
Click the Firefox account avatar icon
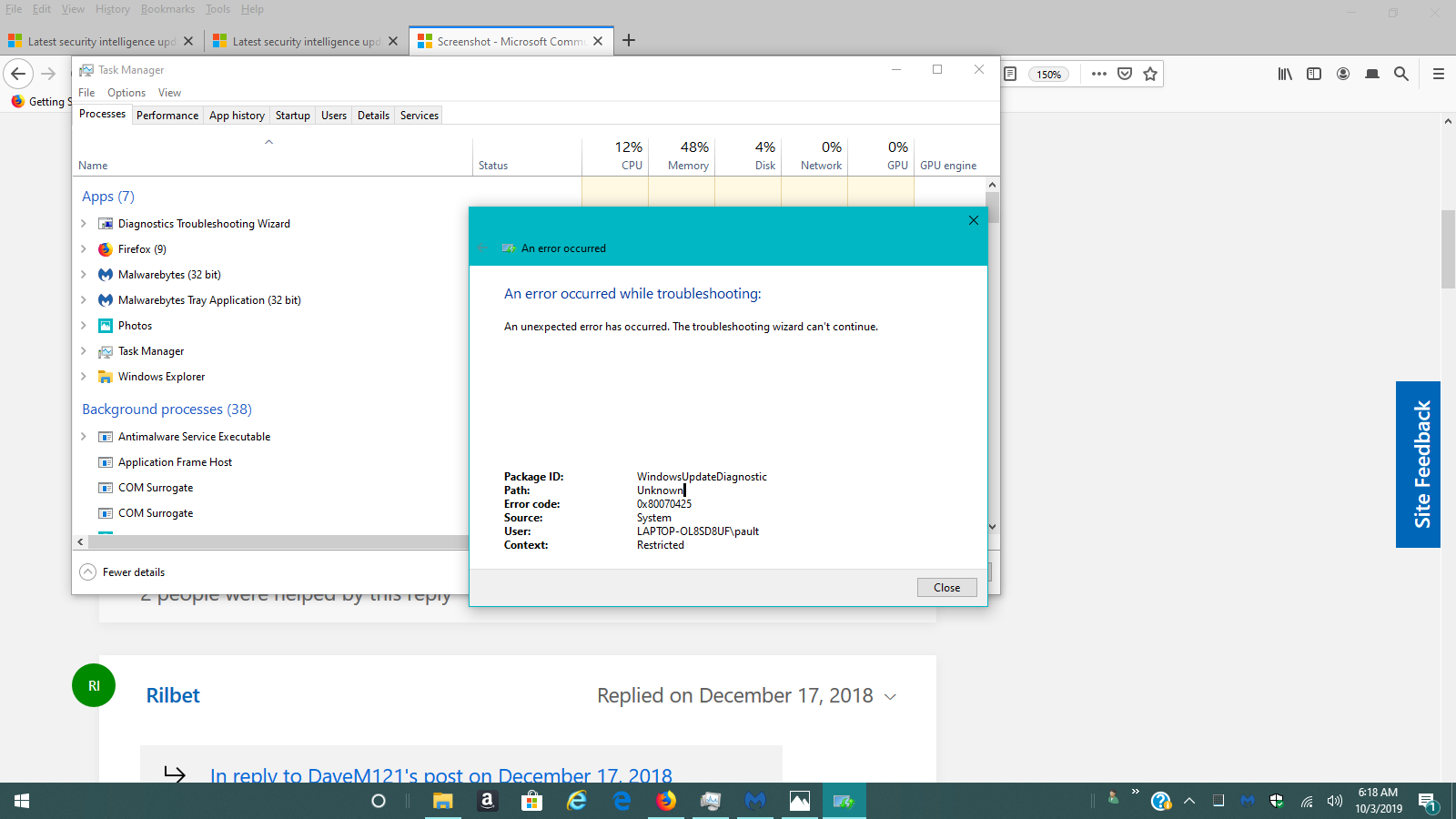(1343, 74)
